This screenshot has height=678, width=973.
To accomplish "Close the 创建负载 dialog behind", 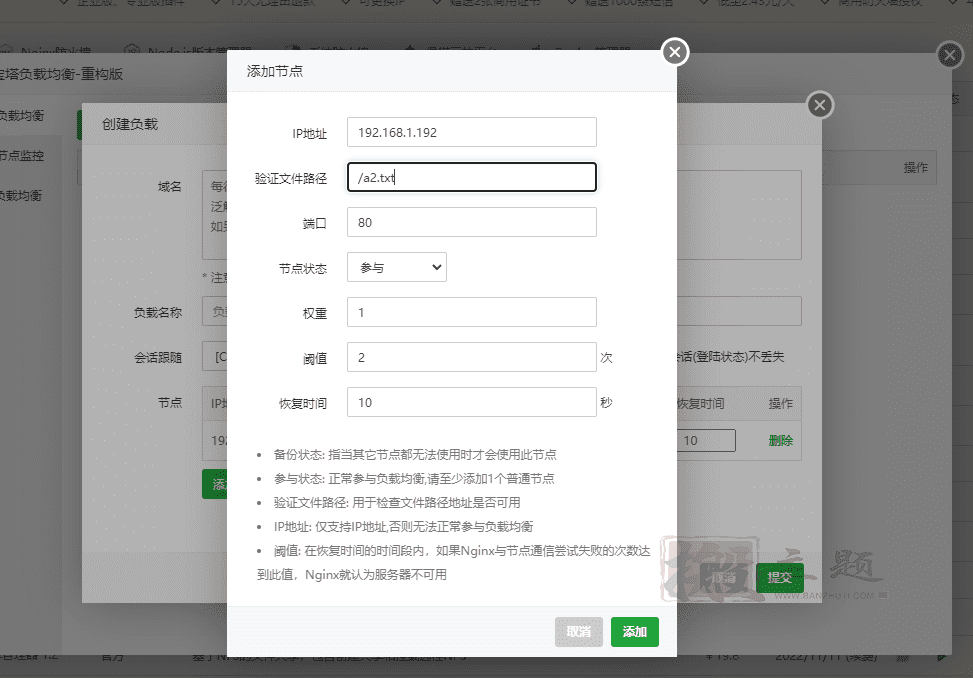I will (x=820, y=105).
